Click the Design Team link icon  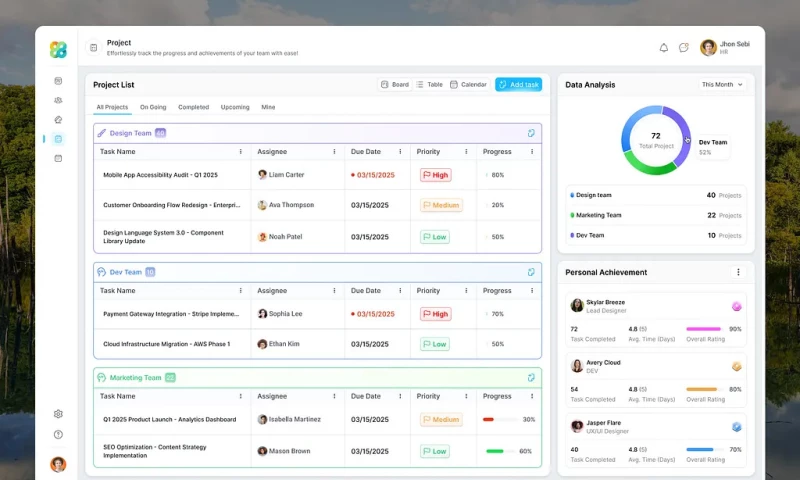click(531, 133)
